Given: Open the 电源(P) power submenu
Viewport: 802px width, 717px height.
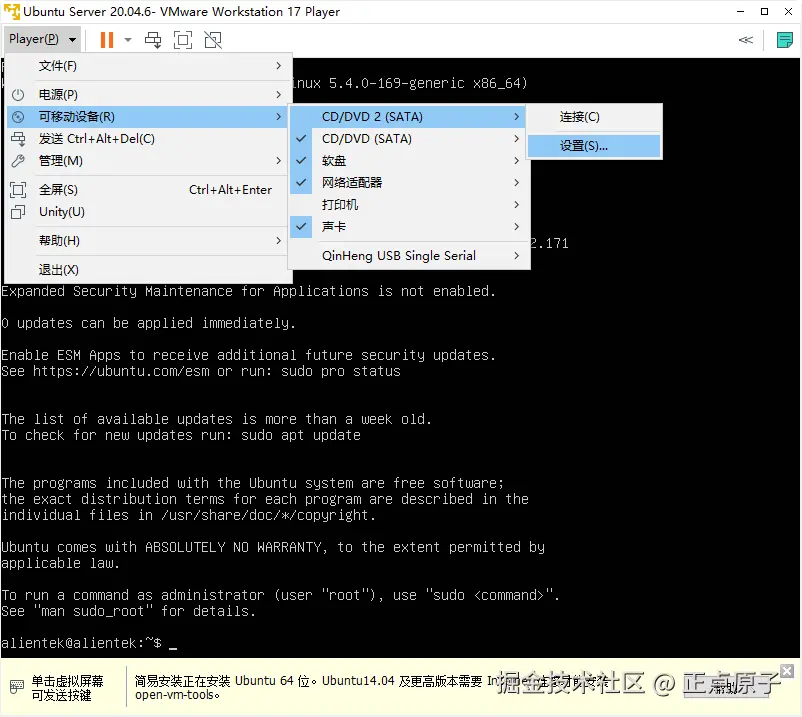Looking at the screenshot, I should click(x=148, y=95).
